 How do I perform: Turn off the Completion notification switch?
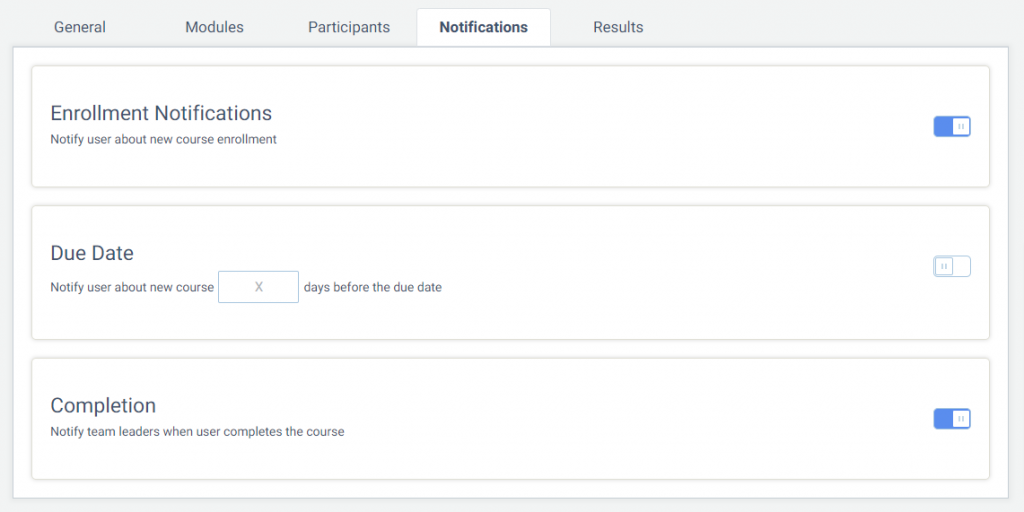pos(952,419)
